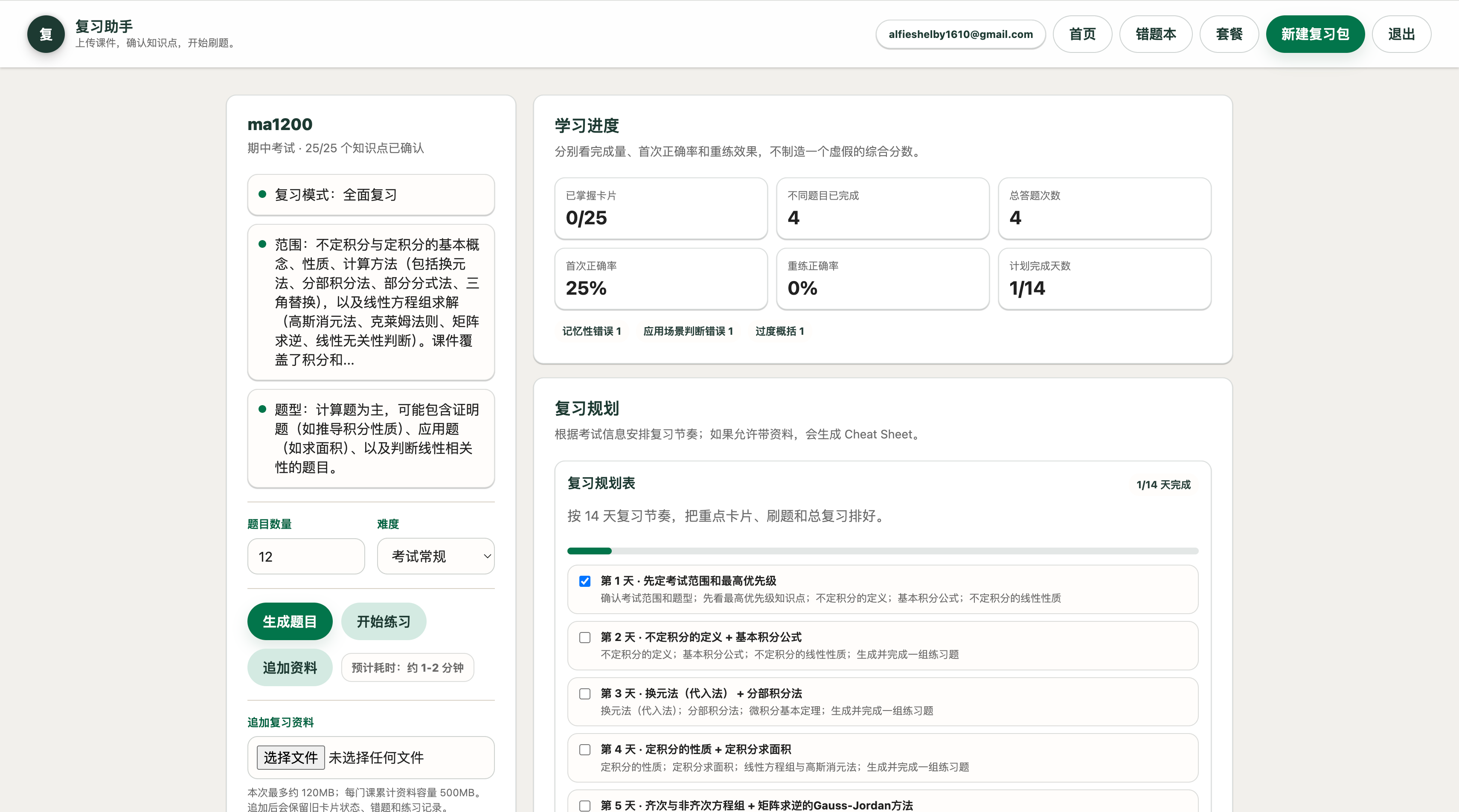
Task: Click the 生成题目 button
Action: [x=289, y=621]
